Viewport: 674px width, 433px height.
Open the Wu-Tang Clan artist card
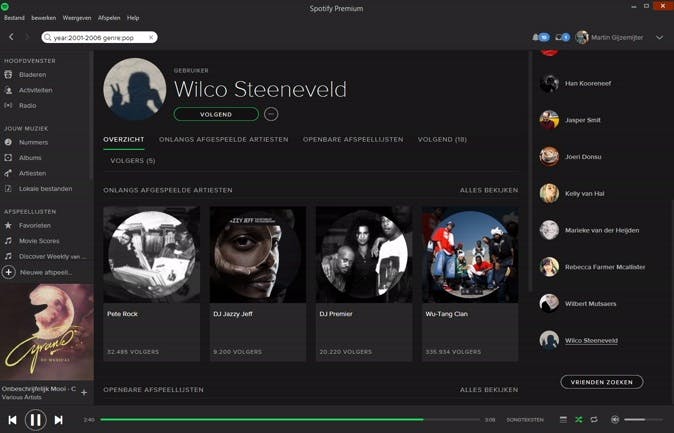click(x=470, y=284)
